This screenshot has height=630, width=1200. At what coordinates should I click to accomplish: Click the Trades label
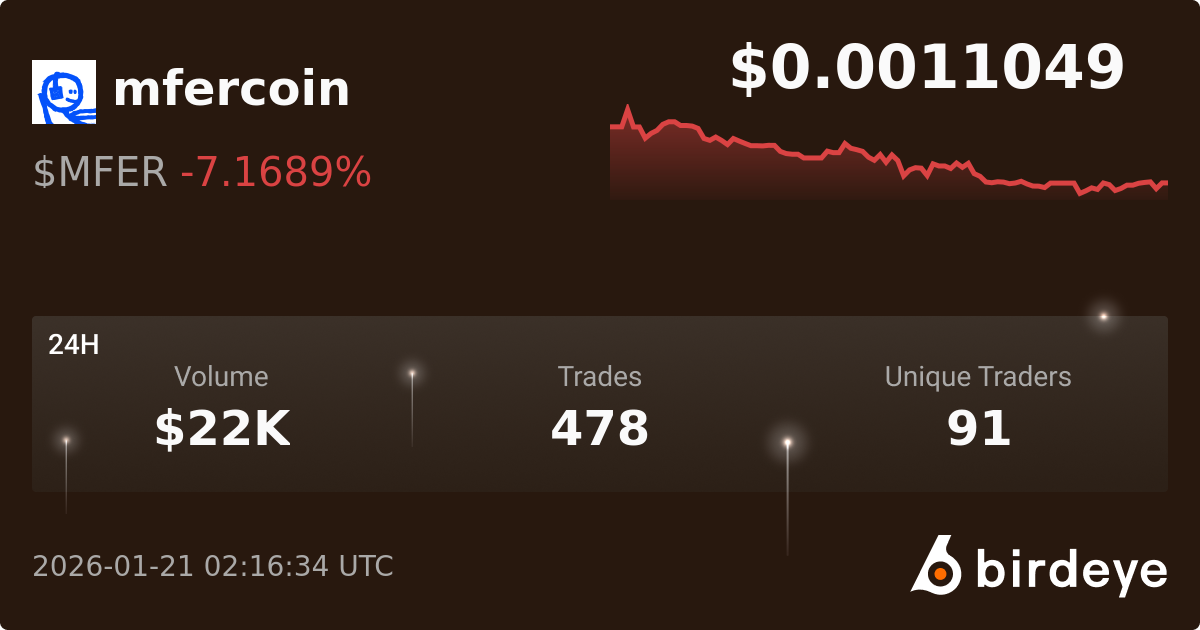(x=599, y=377)
